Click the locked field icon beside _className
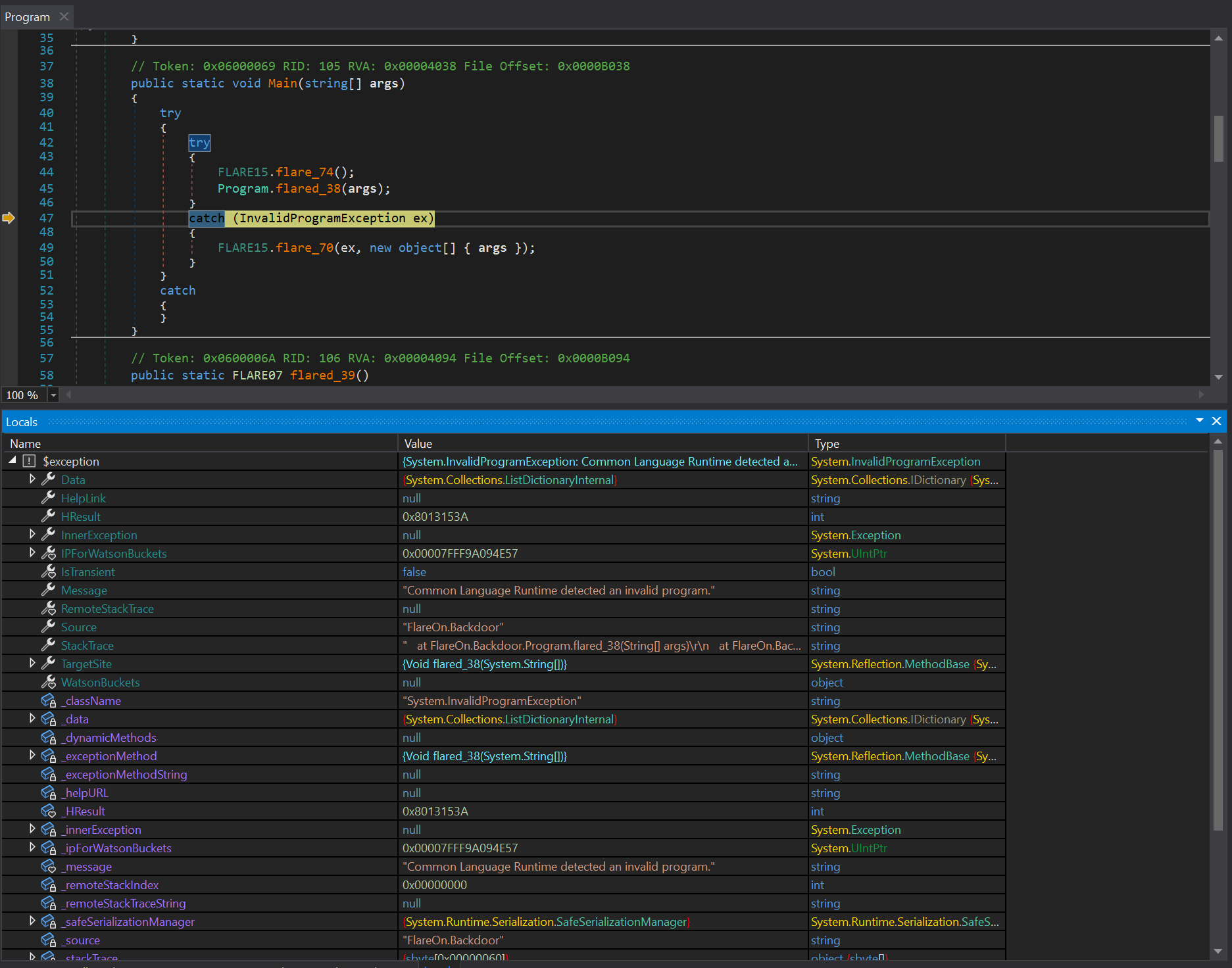Image resolution: width=1232 pixels, height=968 pixels. (48, 700)
